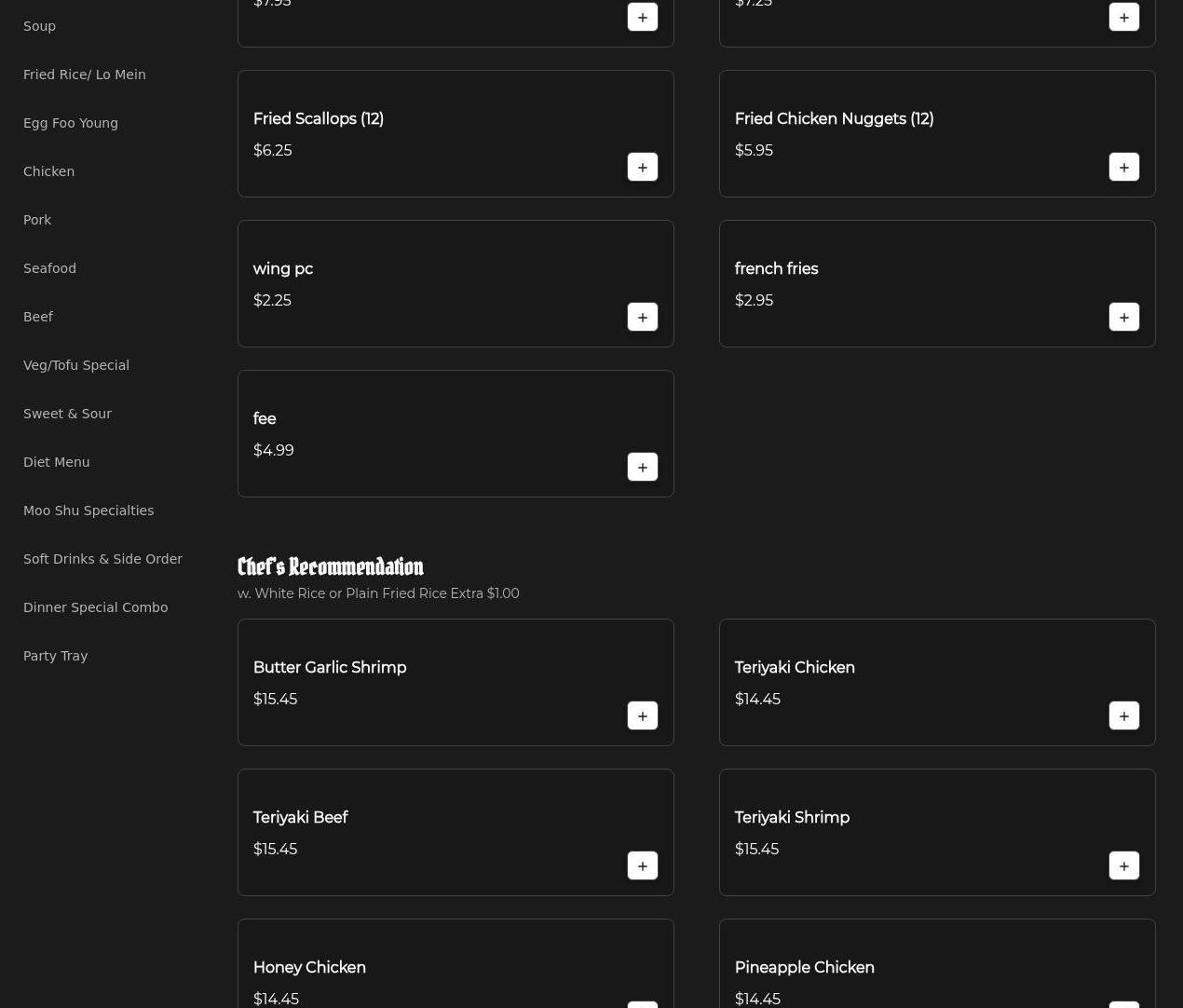
Task: Click plus button on fee item
Action: [x=643, y=467]
